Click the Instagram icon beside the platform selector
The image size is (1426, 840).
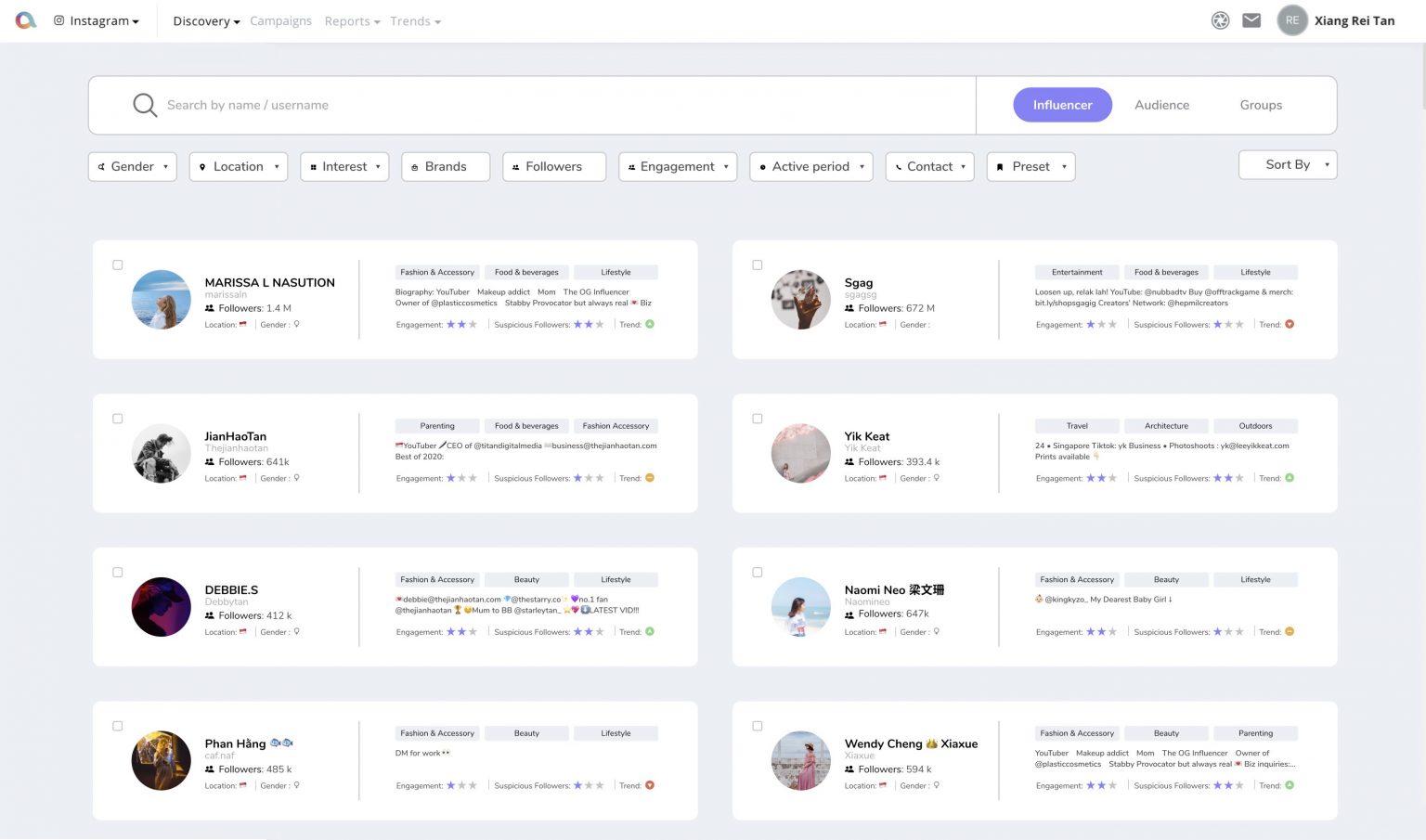click(x=58, y=19)
